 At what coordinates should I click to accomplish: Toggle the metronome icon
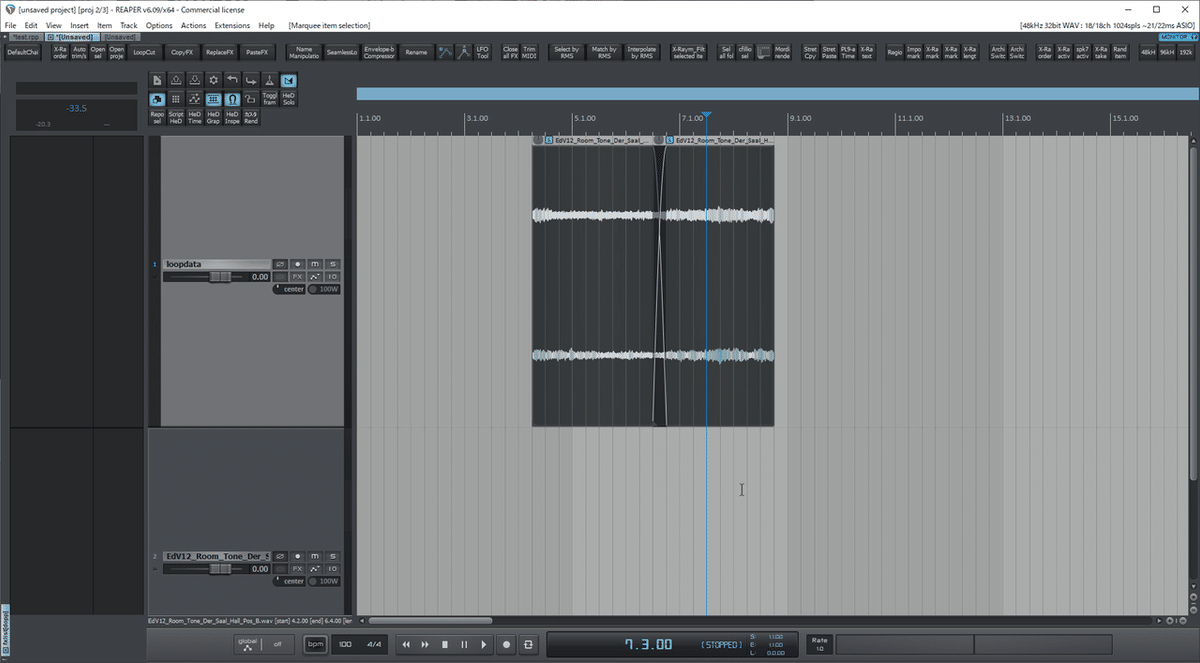(x=270, y=80)
